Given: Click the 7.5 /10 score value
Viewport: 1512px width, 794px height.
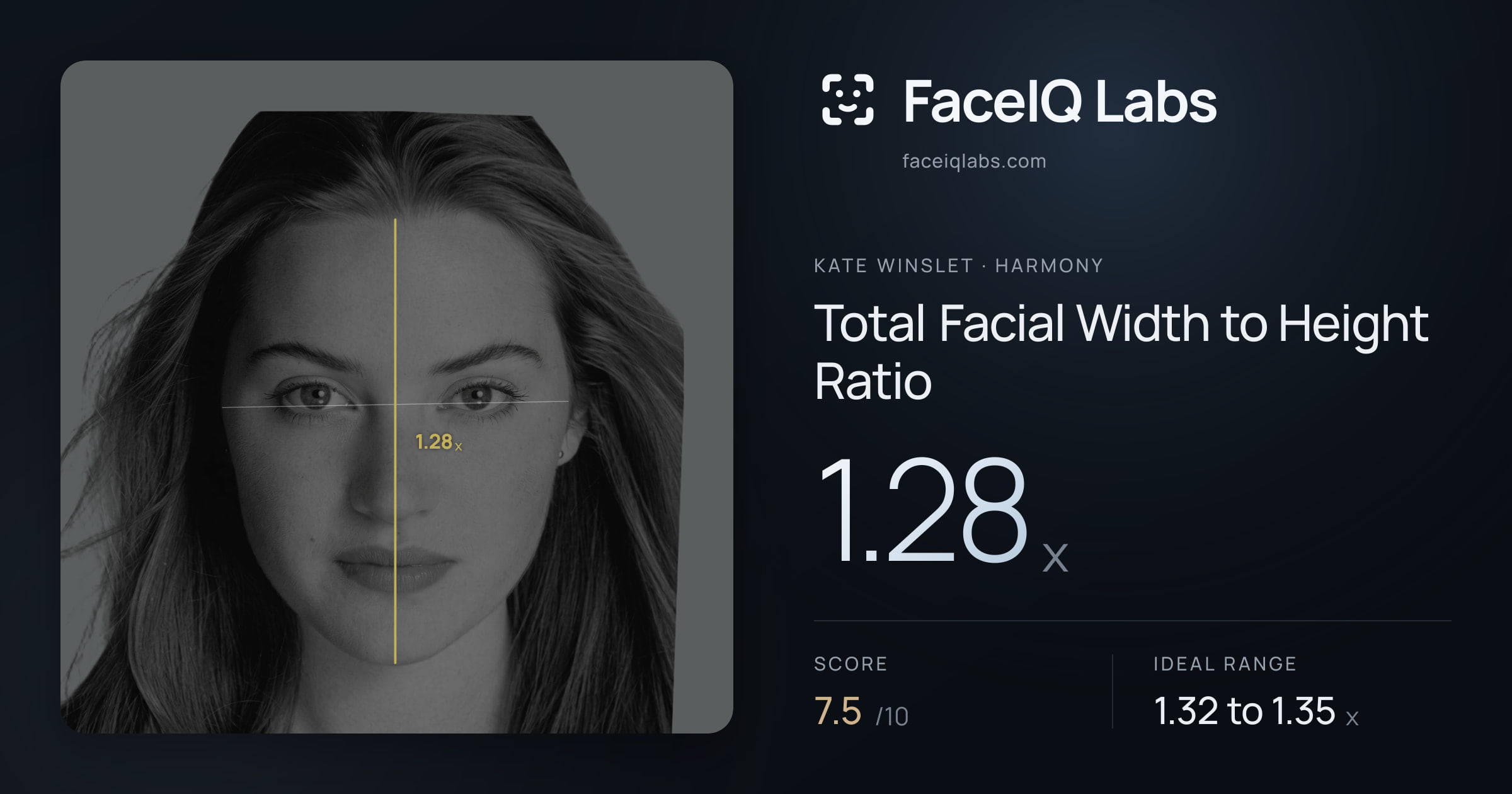Looking at the screenshot, I should [861, 711].
